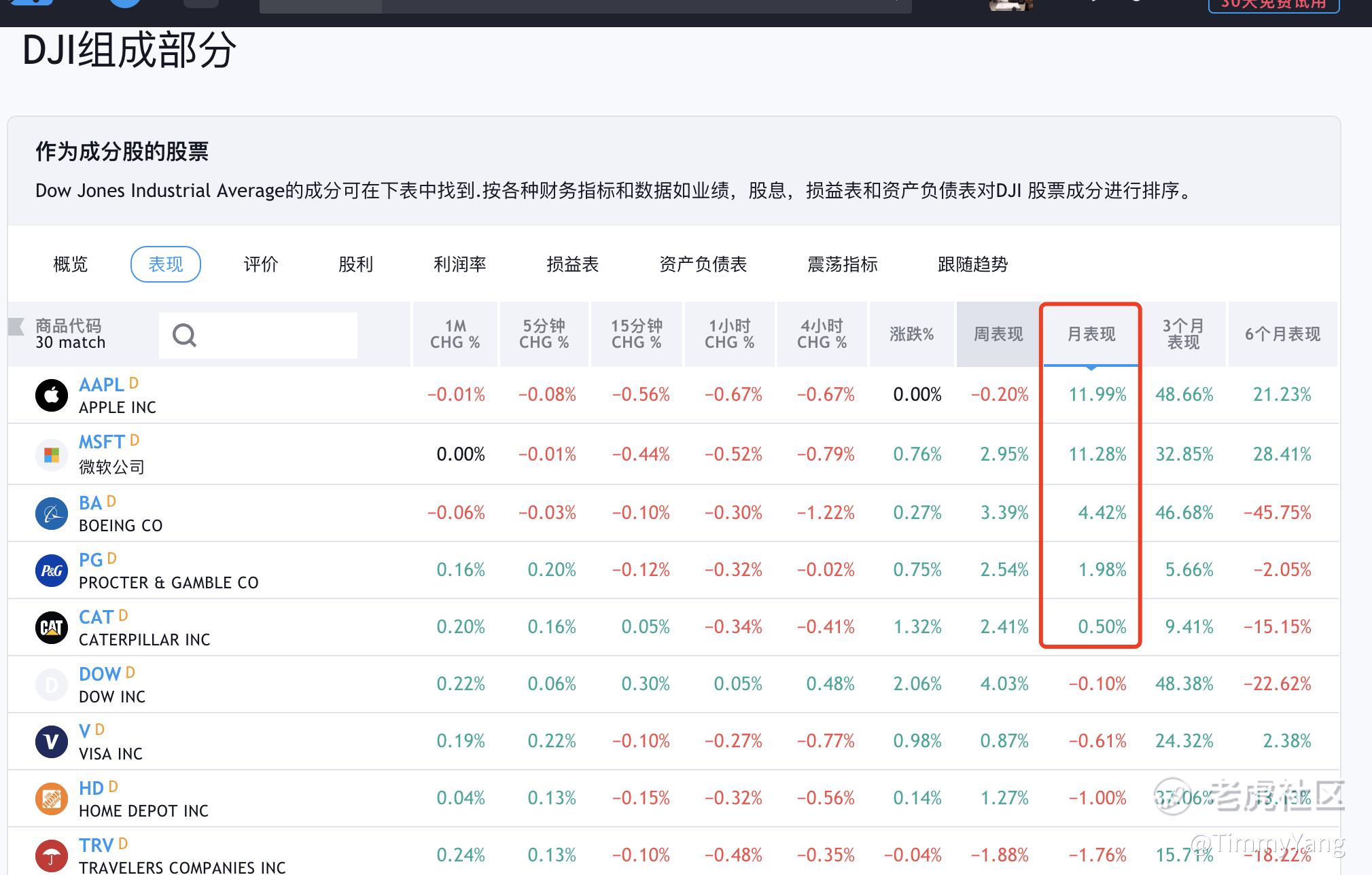Click the 微软公司 company name
Screen dimensions: 1372x875
[111, 467]
